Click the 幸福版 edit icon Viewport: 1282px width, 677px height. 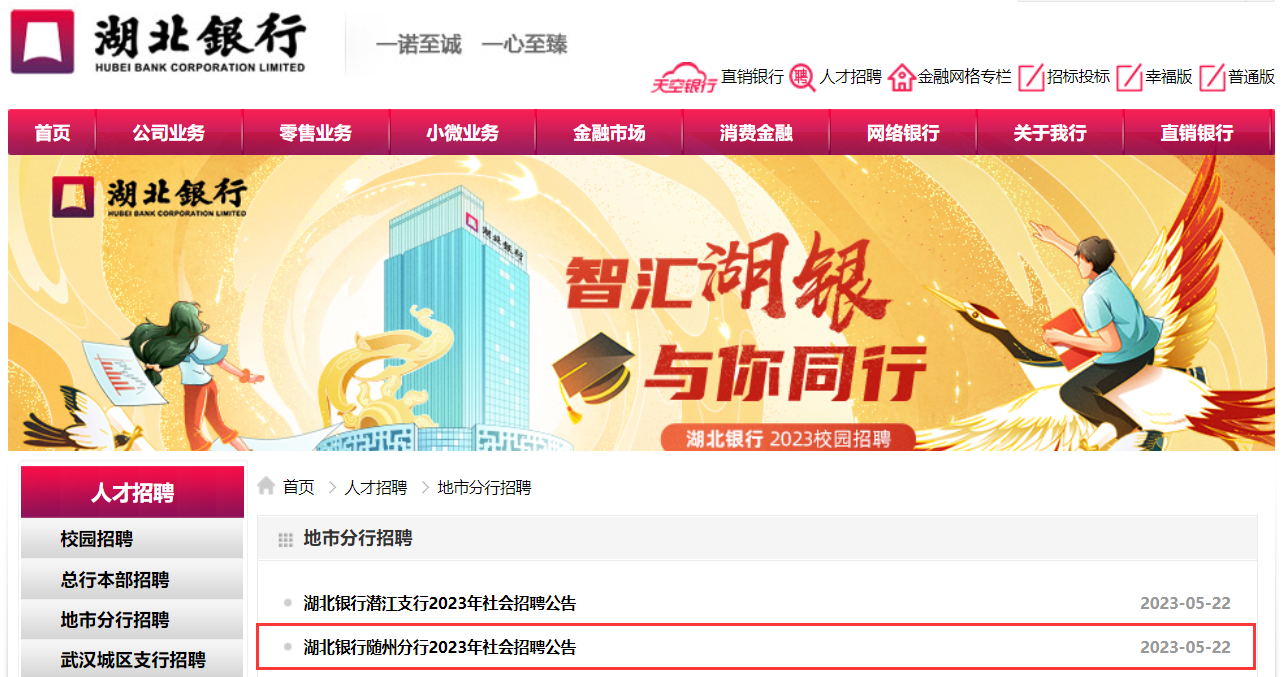point(1129,77)
